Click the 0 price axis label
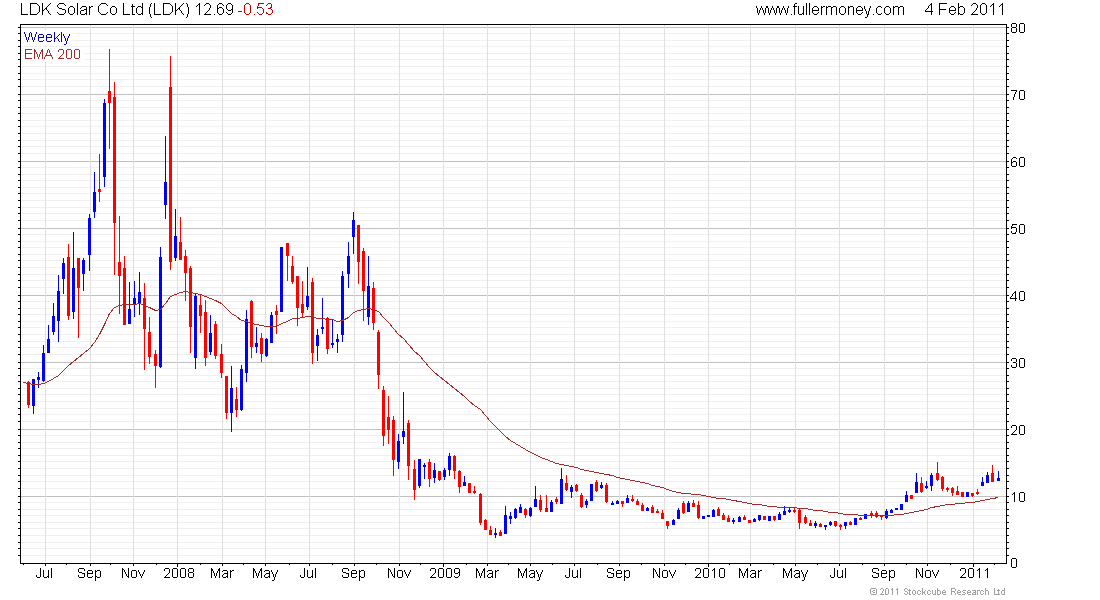1100x600 pixels. 1013,563
